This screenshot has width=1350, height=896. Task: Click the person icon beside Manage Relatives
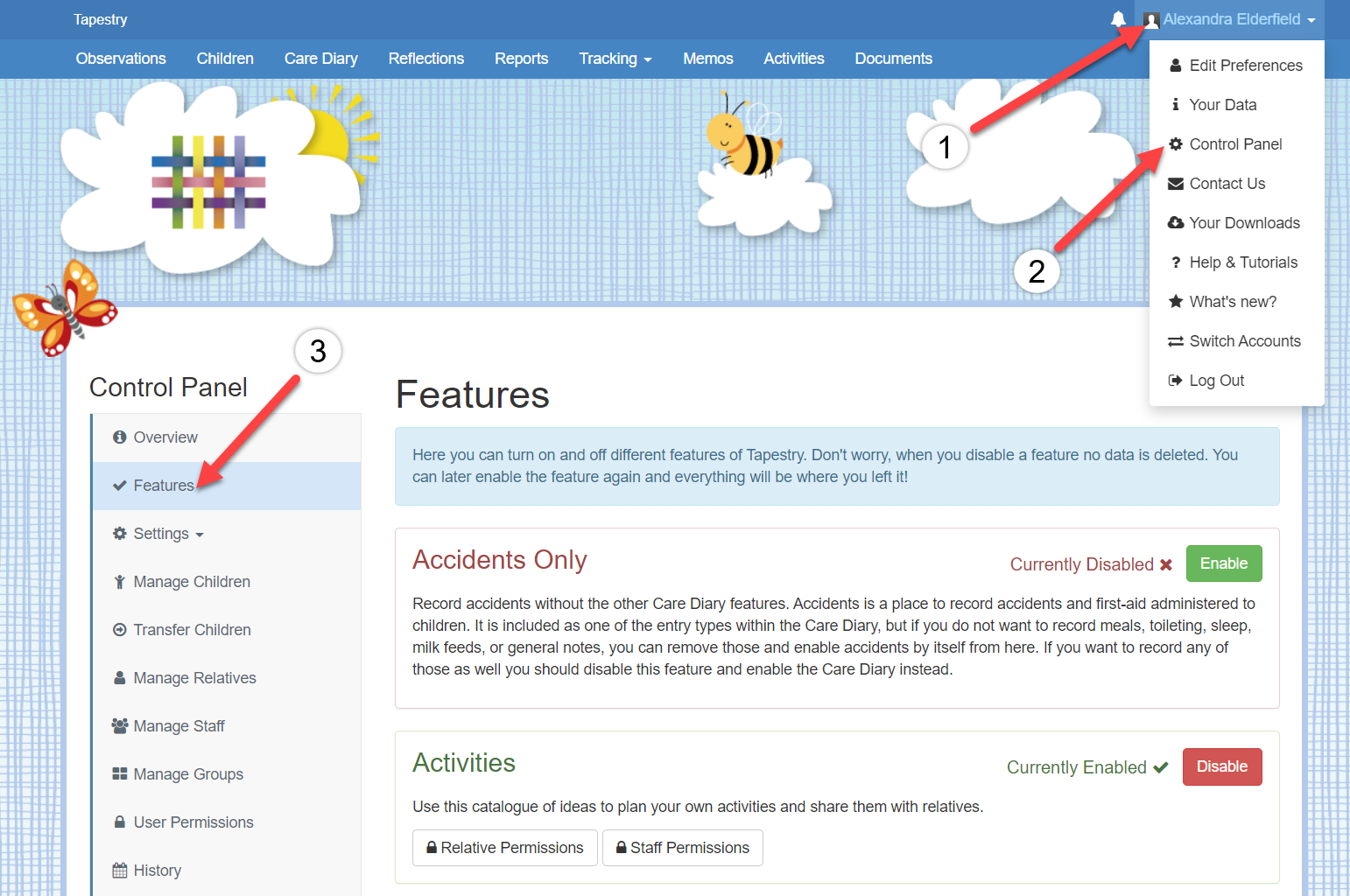[120, 678]
